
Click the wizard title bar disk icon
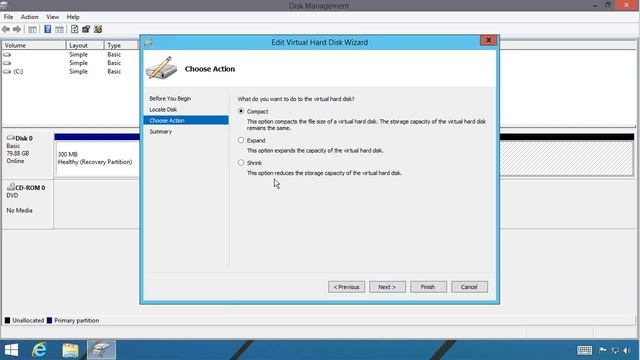pos(149,42)
